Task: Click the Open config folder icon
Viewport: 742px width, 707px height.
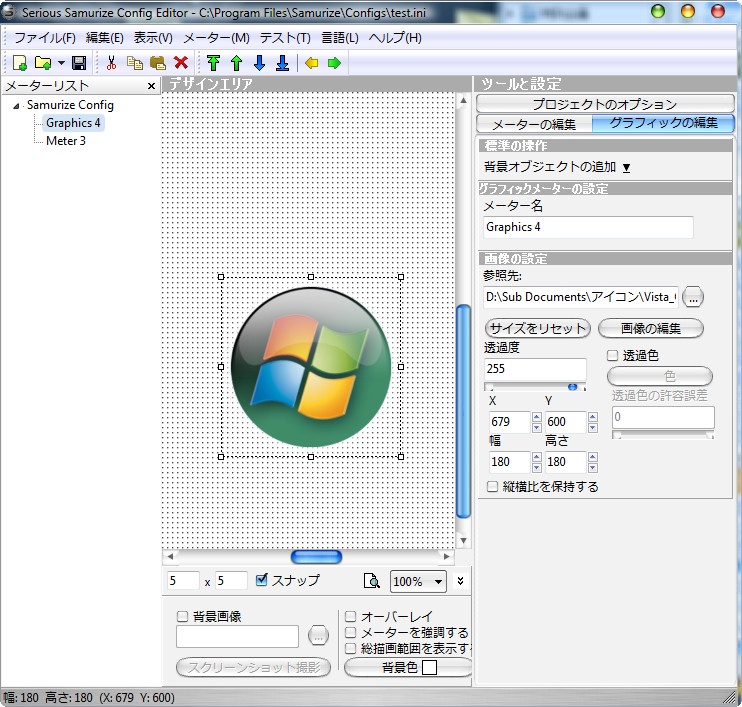Action: coord(43,63)
